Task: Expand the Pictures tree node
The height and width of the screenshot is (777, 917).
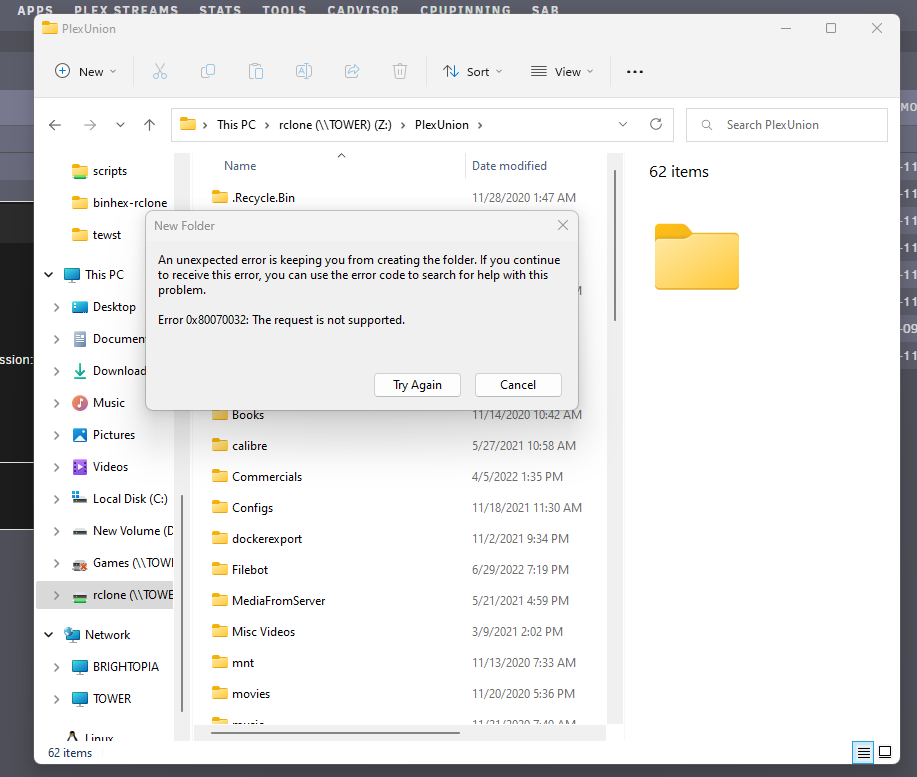Action: coord(56,435)
